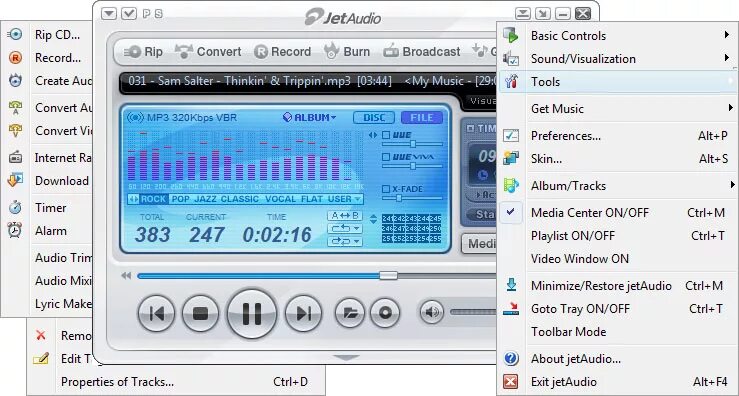Click the Download arrow icon in left menu
Screen dimensions: 739x396
click(15, 181)
